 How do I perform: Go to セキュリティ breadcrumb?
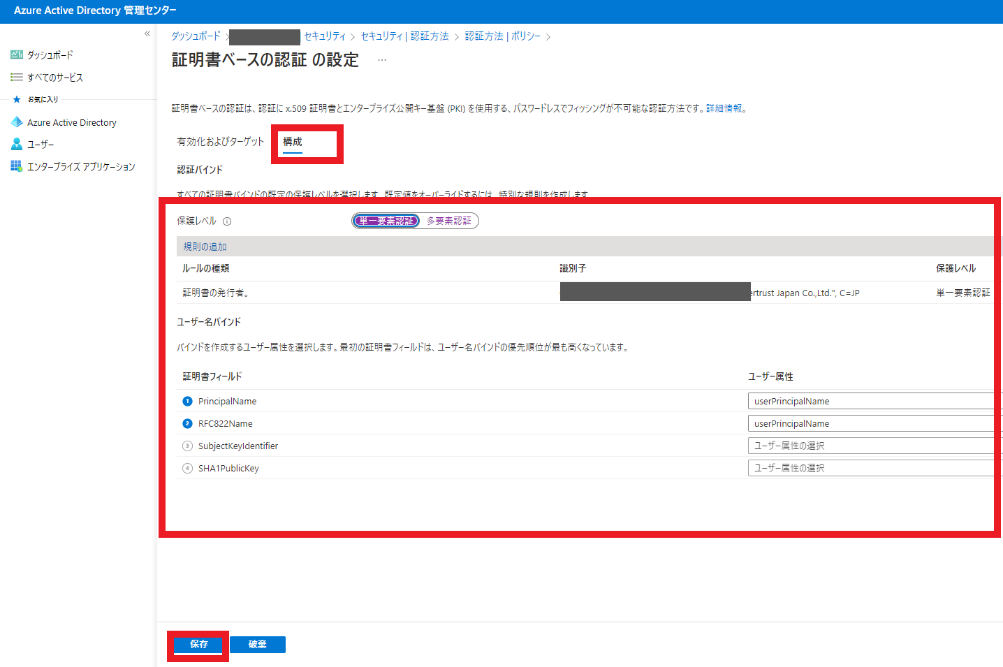(325, 36)
